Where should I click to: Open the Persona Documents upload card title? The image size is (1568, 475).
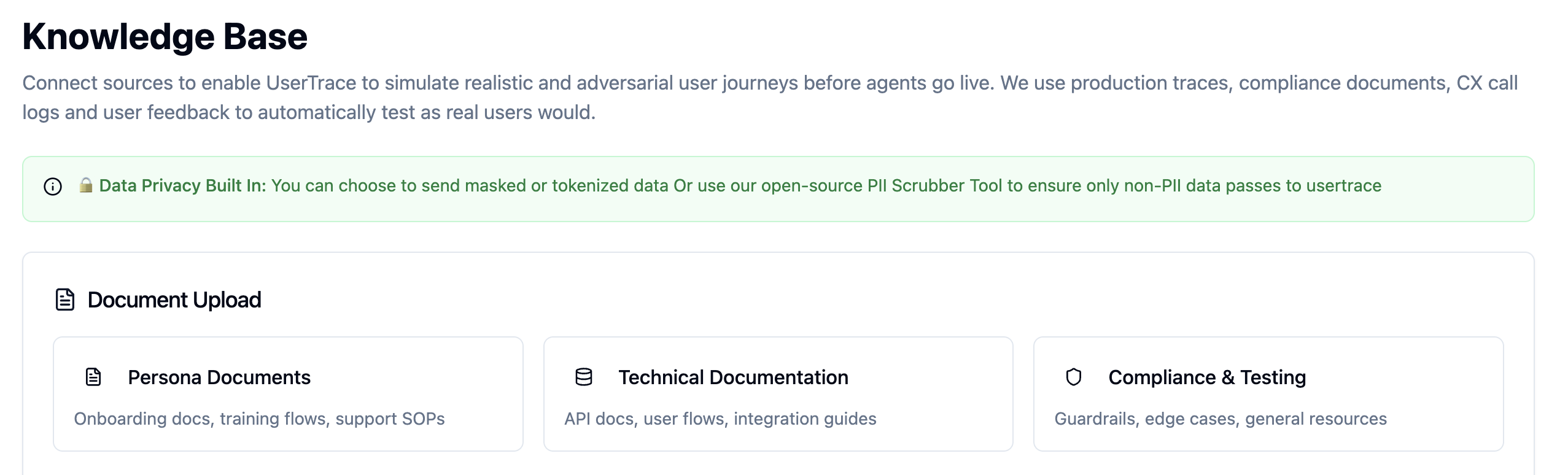pos(219,377)
